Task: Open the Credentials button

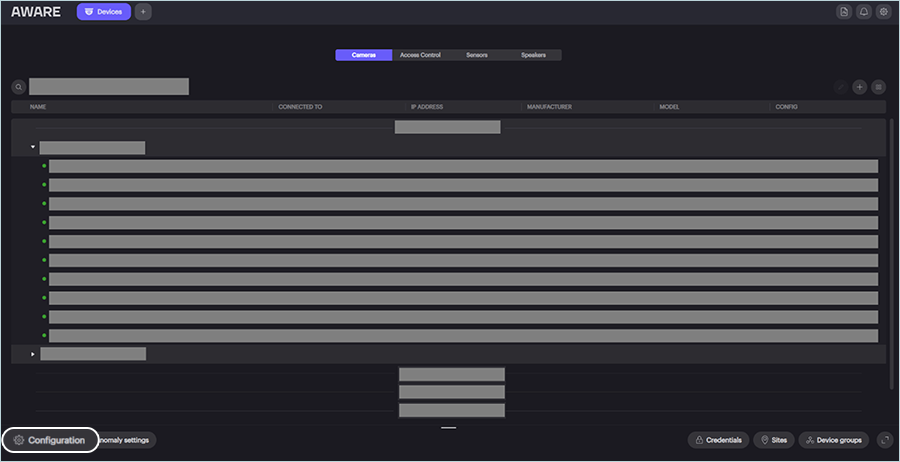Action: coord(718,440)
